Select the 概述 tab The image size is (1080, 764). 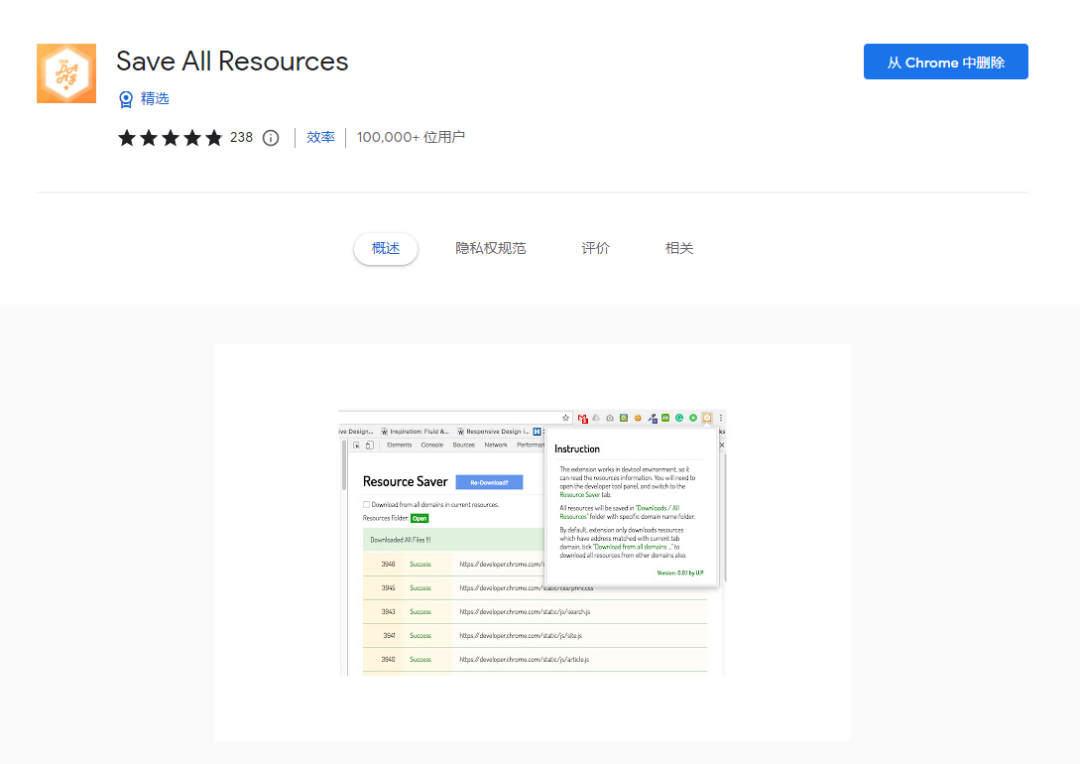coord(386,248)
